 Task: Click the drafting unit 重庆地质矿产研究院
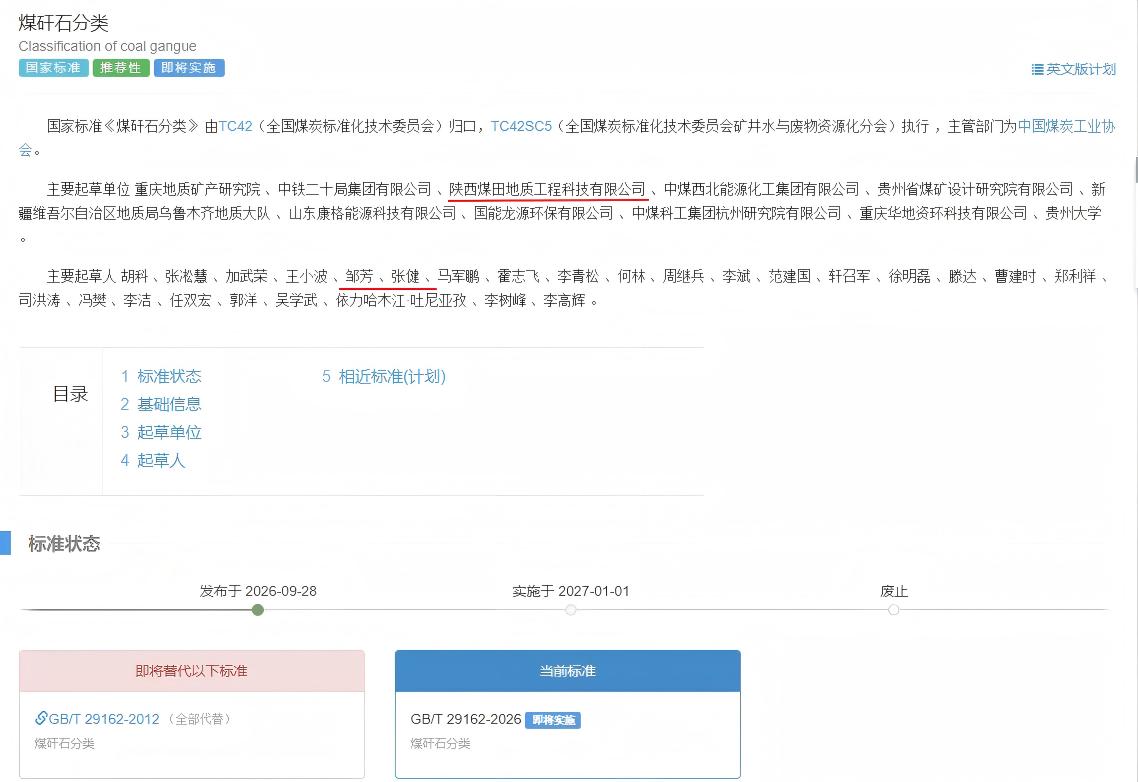[x=197, y=190]
